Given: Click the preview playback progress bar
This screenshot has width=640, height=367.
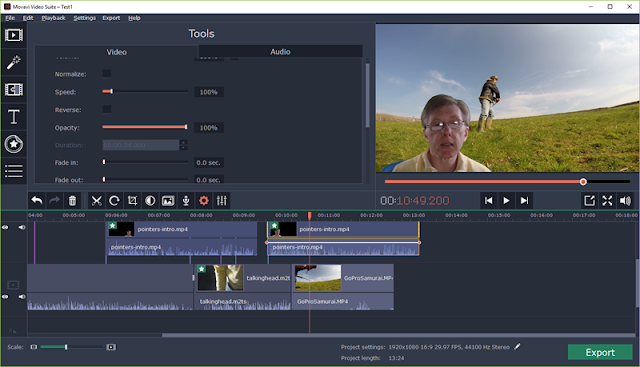Looking at the screenshot, I should coord(507,182).
